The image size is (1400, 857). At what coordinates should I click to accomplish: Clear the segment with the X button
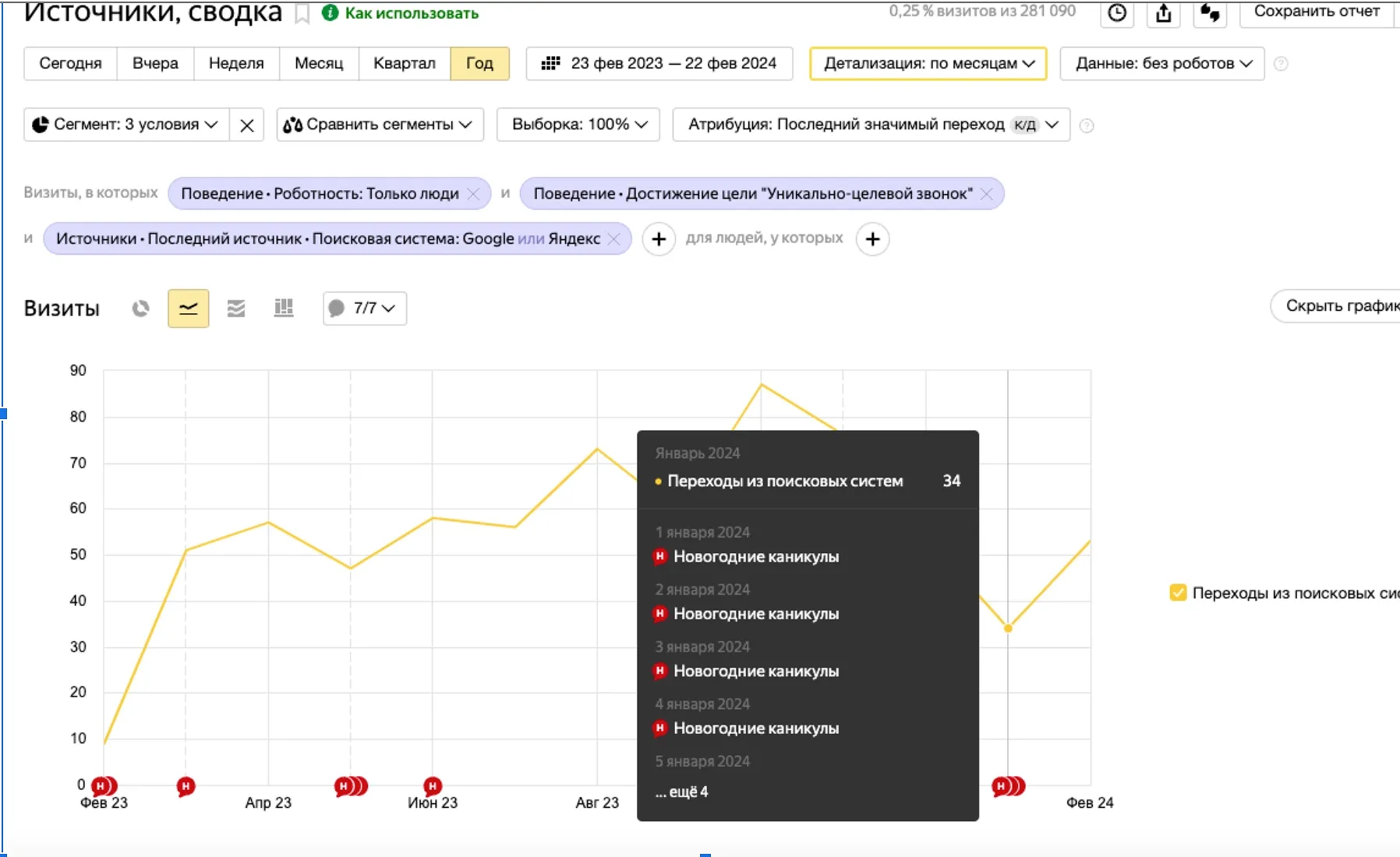[247, 125]
